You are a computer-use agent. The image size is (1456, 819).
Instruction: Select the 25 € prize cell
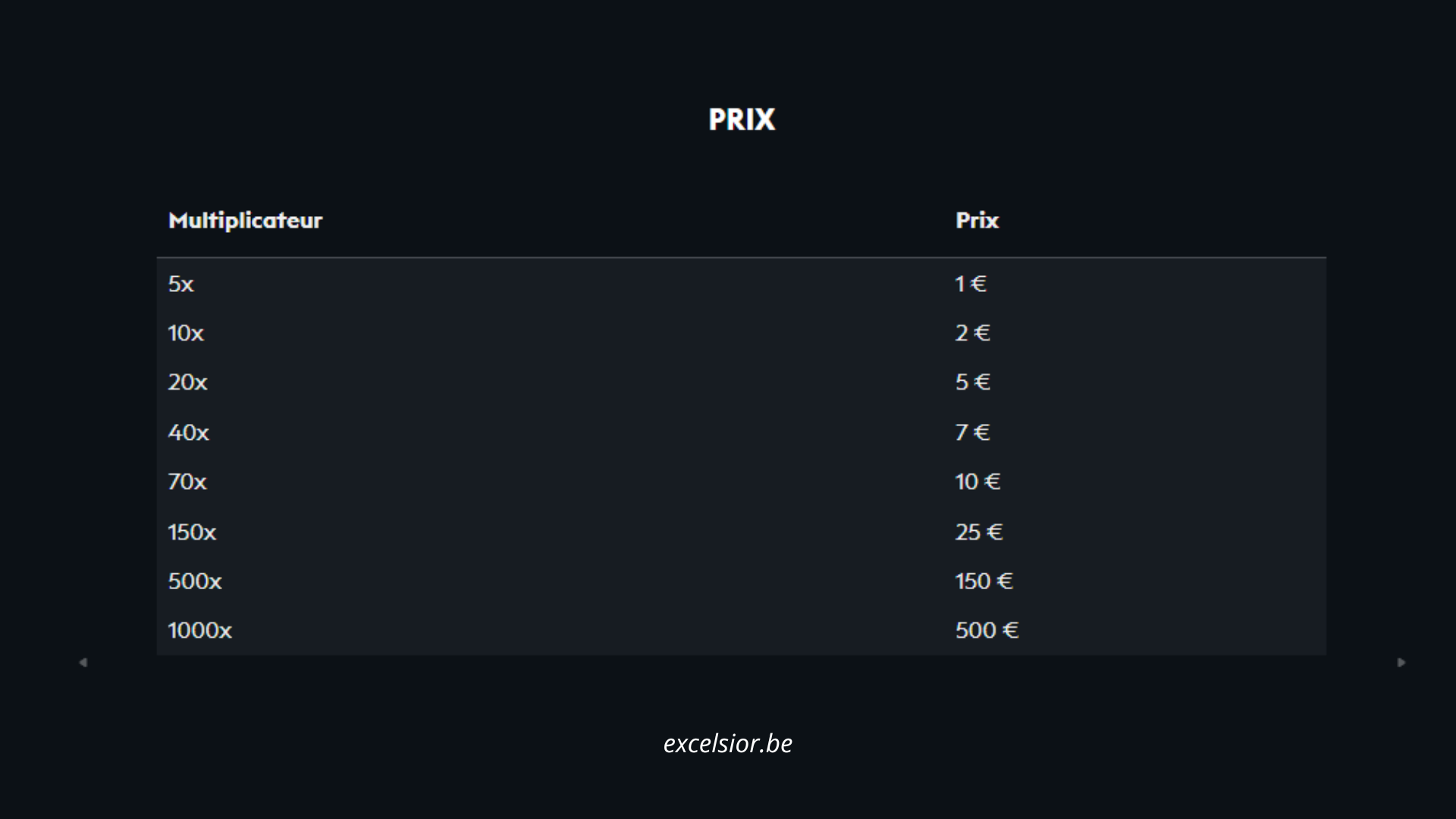coord(979,532)
